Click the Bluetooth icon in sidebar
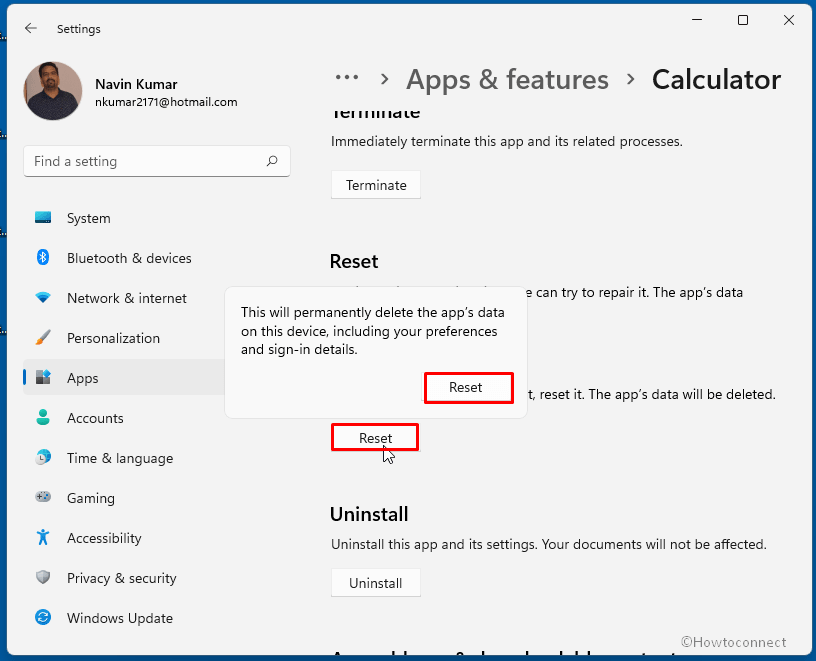This screenshot has height=661, width=816. (x=43, y=257)
